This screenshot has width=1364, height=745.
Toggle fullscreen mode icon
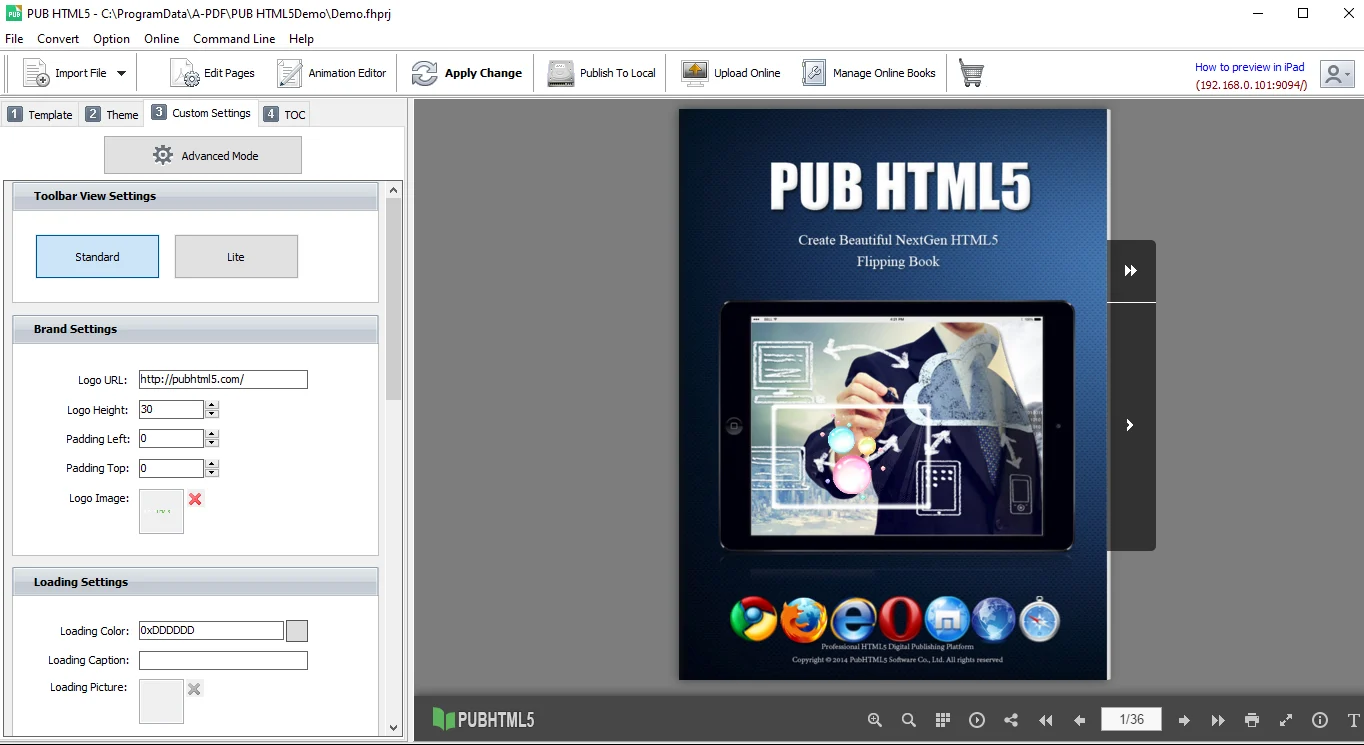pyautogui.click(x=1286, y=720)
